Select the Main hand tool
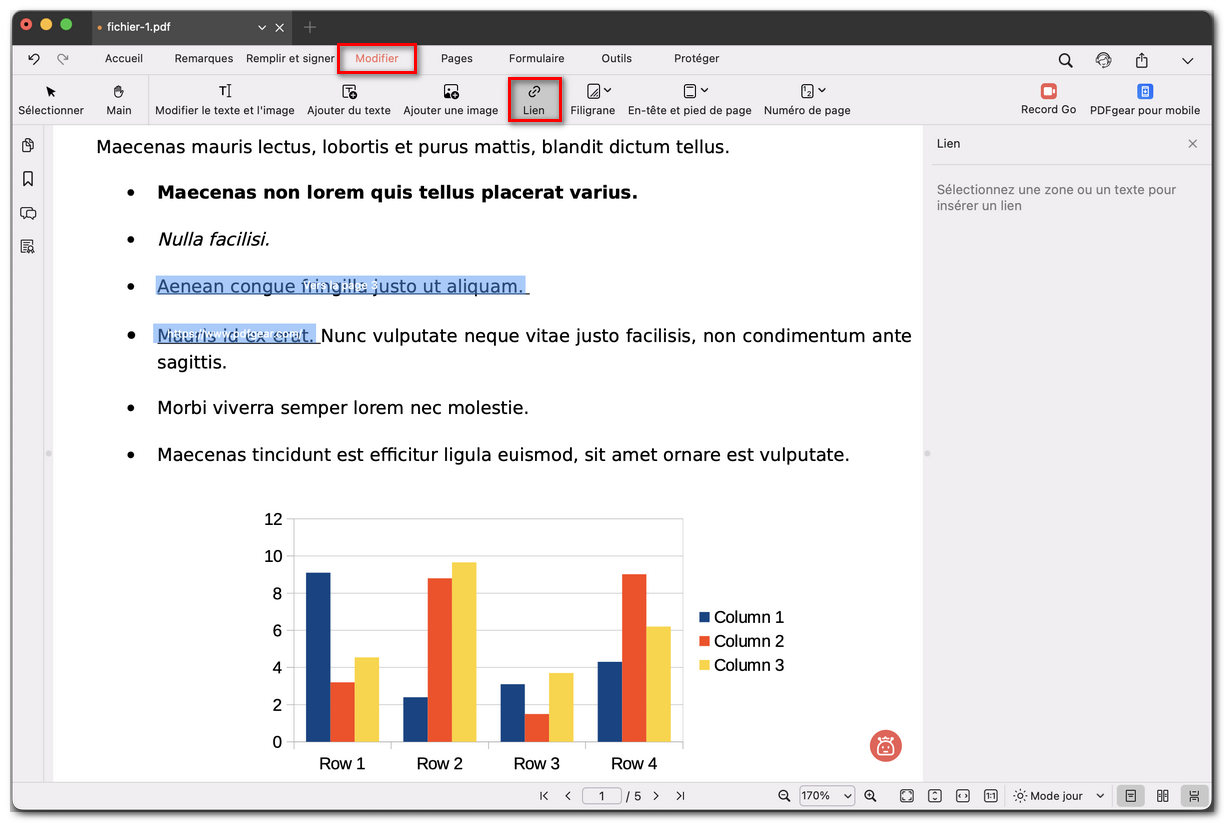The height and width of the screenshot is (823, 1225). (119, 99)
